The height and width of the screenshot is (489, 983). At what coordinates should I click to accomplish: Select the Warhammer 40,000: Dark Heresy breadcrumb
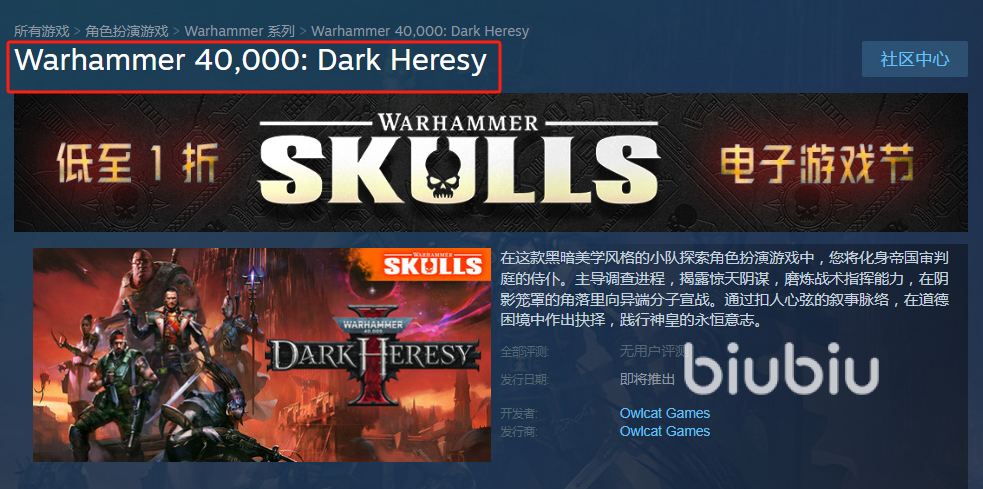pyautogui.click(x=420, y=31)
